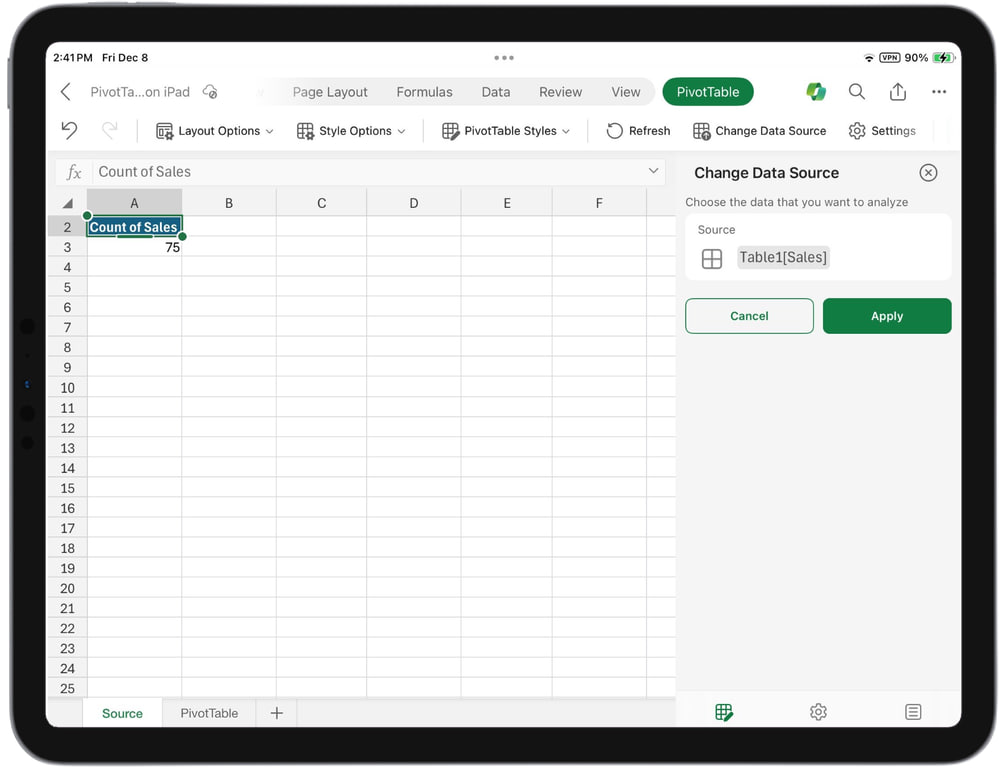
Task: Open the Source sheet tab
Action: click(122, 713)
